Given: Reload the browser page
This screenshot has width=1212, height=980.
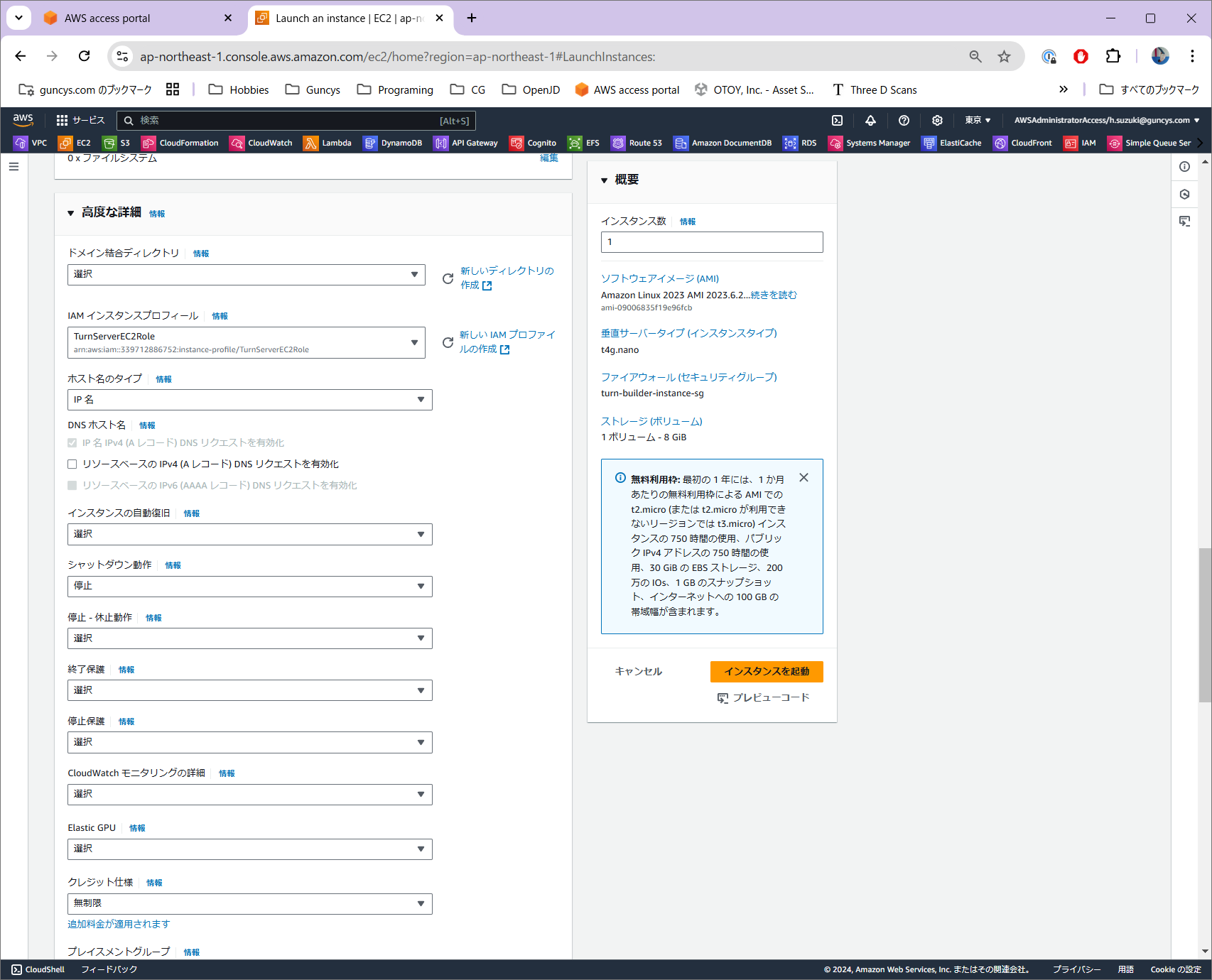Looking at the screenshot, I should tap(84, 56).
